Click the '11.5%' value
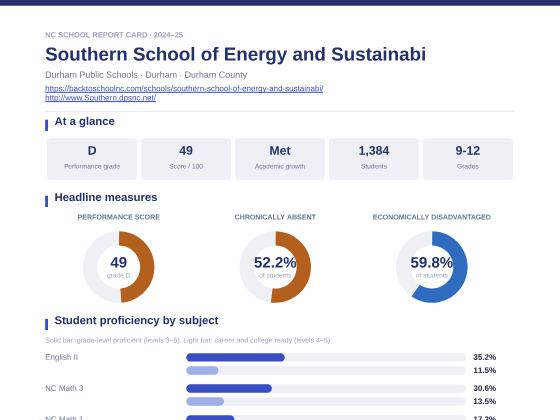 point(485,370)
